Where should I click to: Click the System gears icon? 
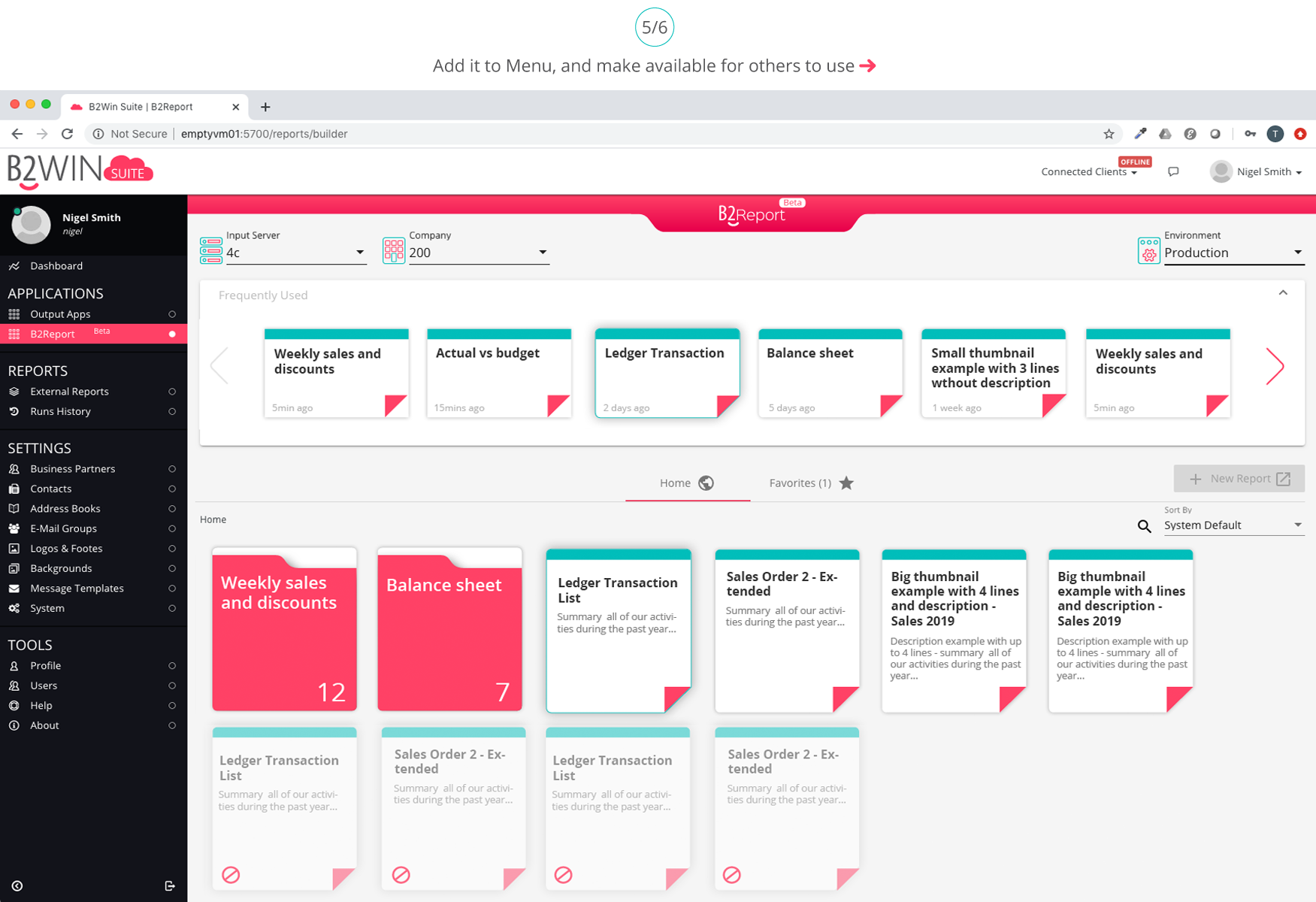(x=14, y=609)
